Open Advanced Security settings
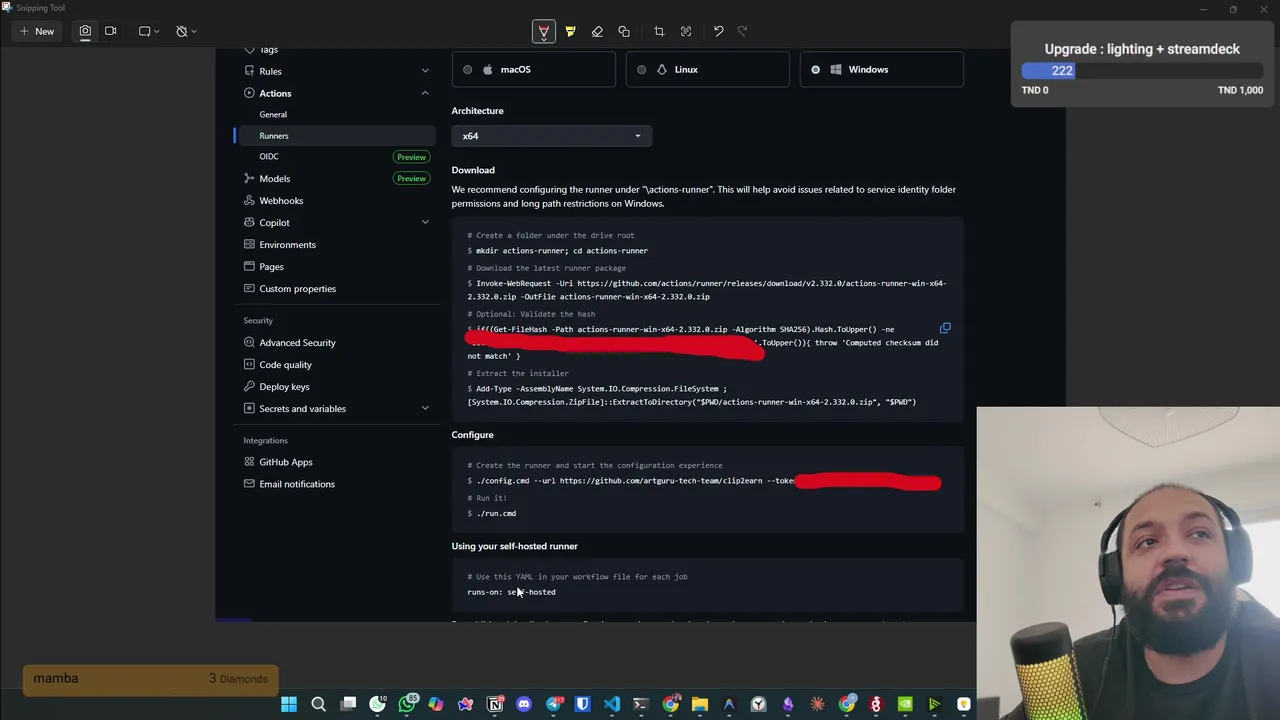This screenshot has height=720, width=1280. (297, 342)
